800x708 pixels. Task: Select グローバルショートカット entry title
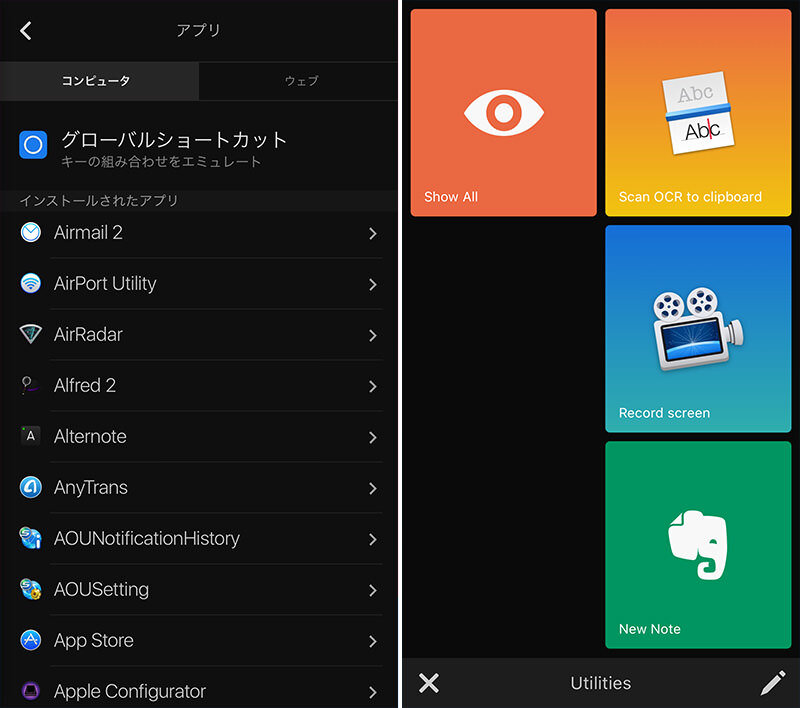click(x=174, y=140)
